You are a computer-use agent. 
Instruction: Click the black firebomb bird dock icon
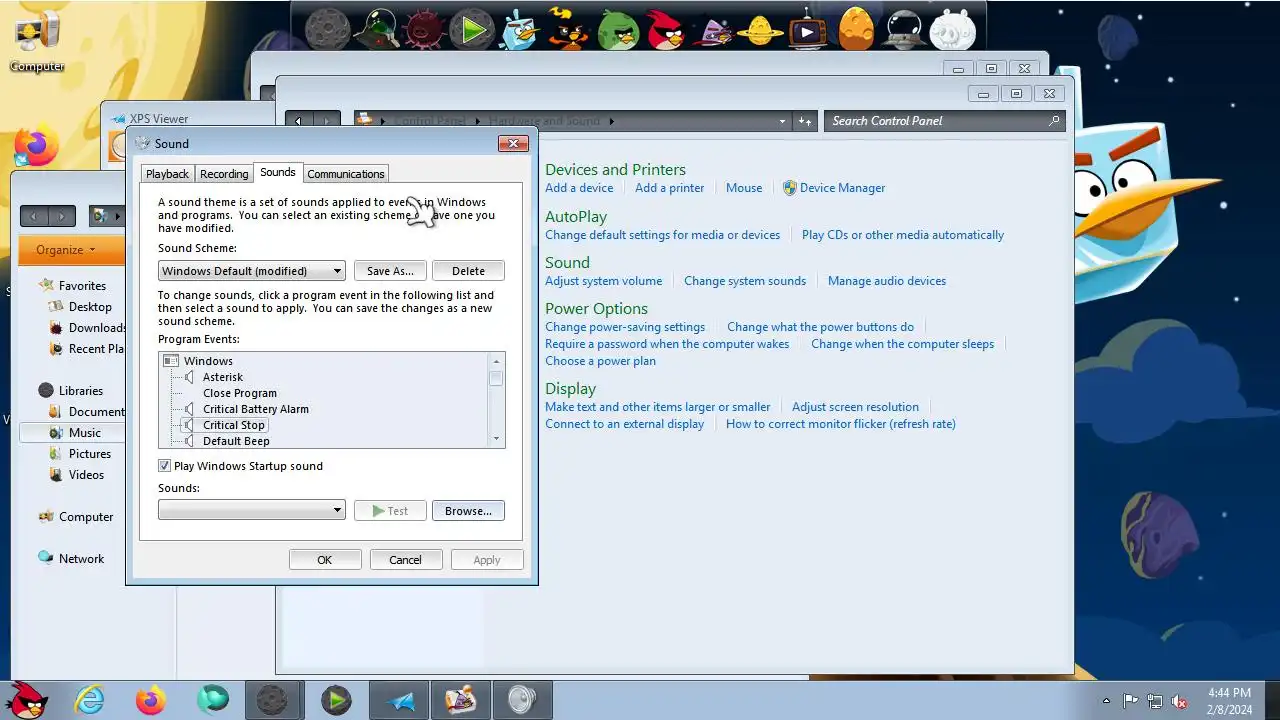[569, 29]
